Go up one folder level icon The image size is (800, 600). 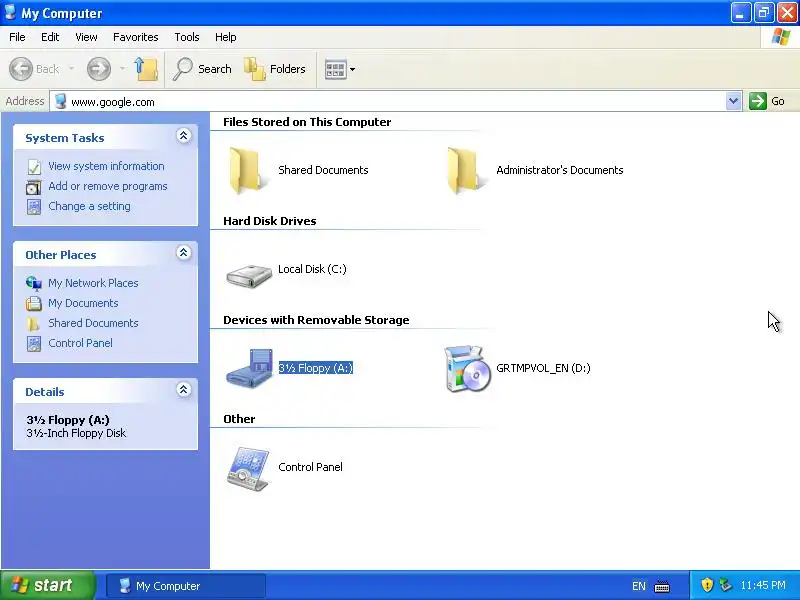pos(146,68)
